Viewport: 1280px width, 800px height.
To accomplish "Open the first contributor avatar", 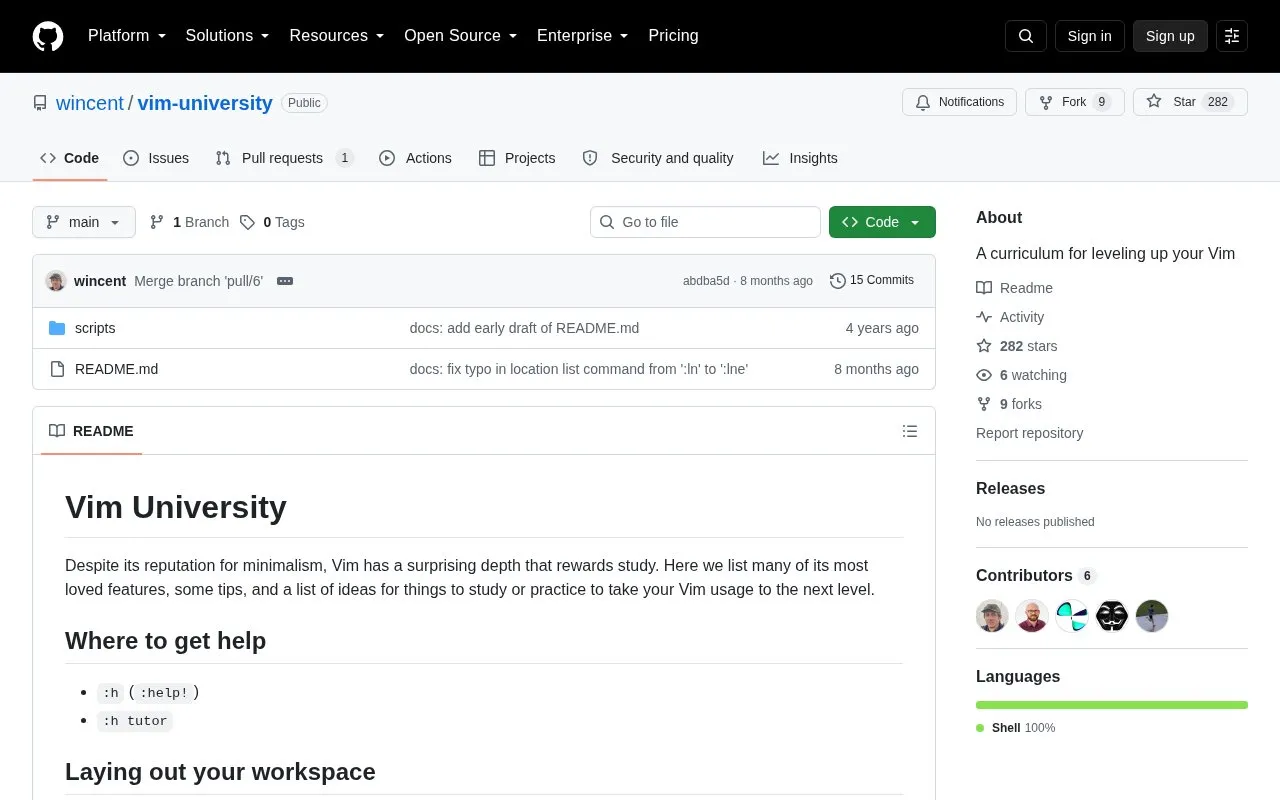I will point(992,616).
